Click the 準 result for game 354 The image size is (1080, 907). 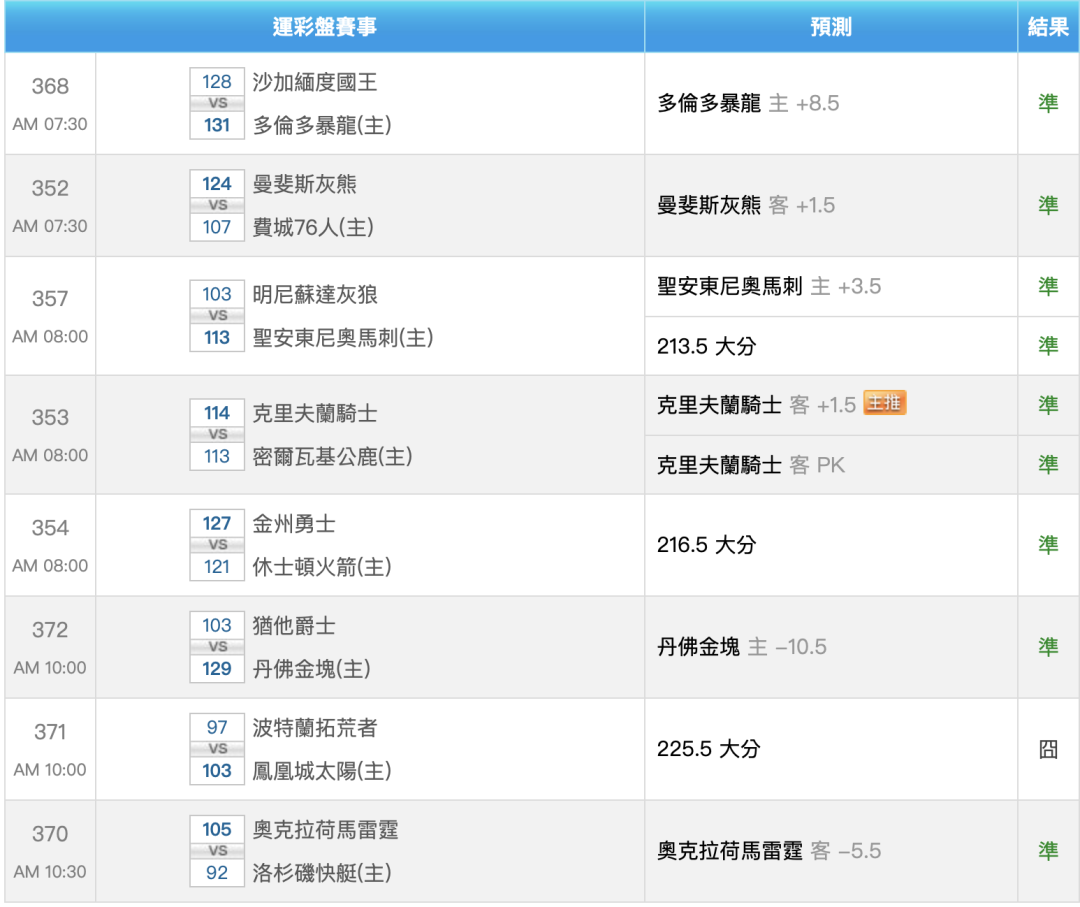pyautogui.click(x=1048, y=545)
